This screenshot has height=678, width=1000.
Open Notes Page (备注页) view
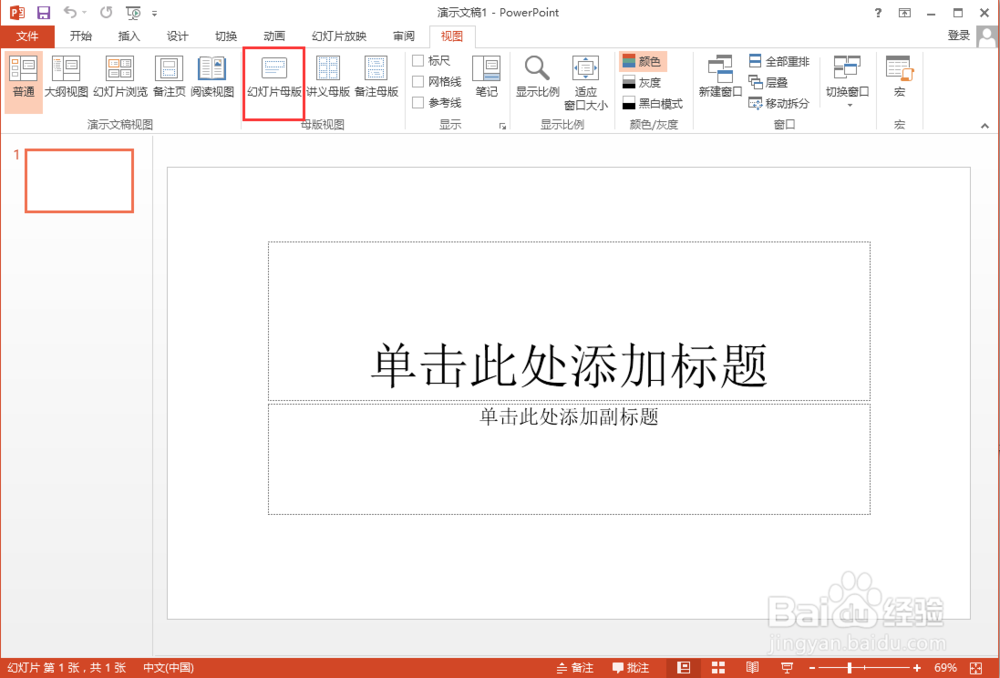(169, 78)
